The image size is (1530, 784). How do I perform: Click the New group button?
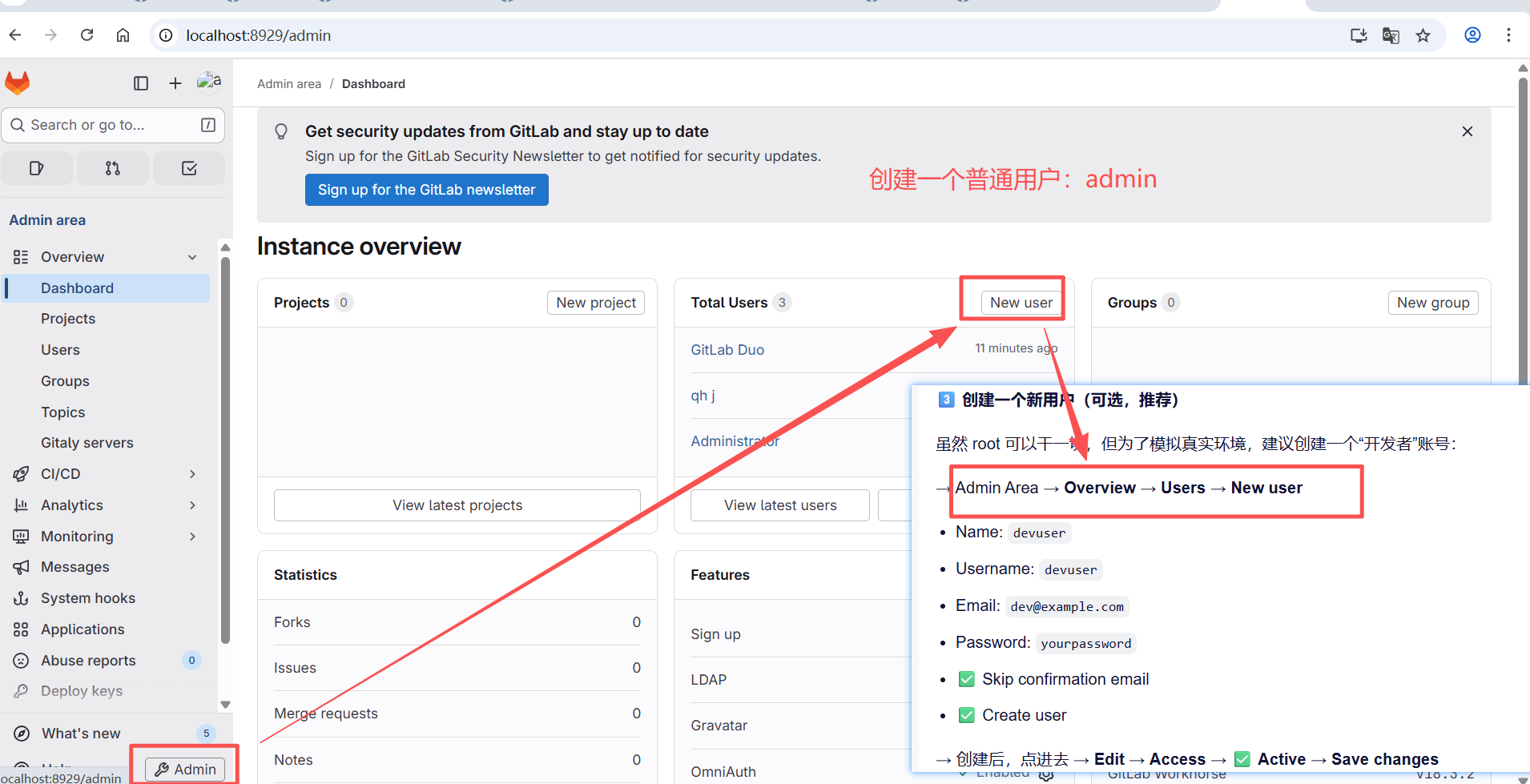click(x=1433, y=303)
